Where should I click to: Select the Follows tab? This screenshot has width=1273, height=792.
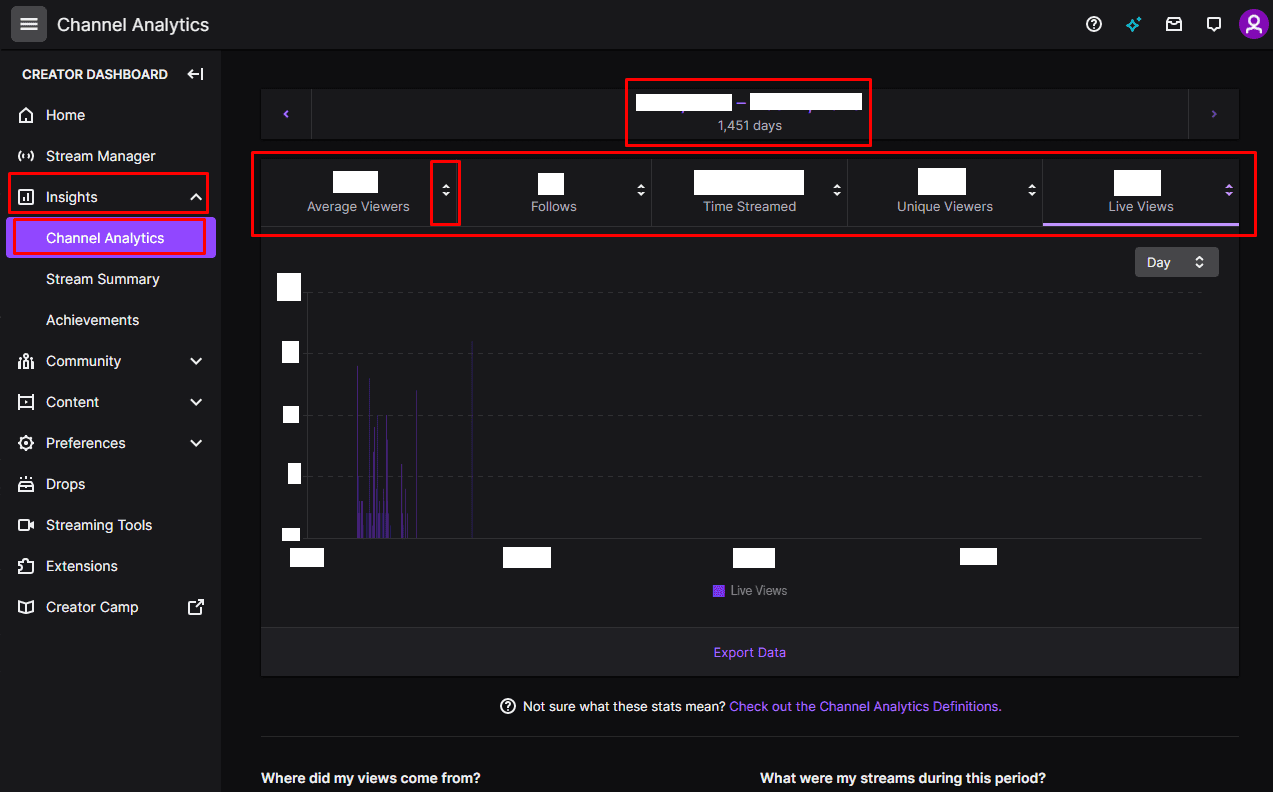pyautogui.click(x=554, y=192)
